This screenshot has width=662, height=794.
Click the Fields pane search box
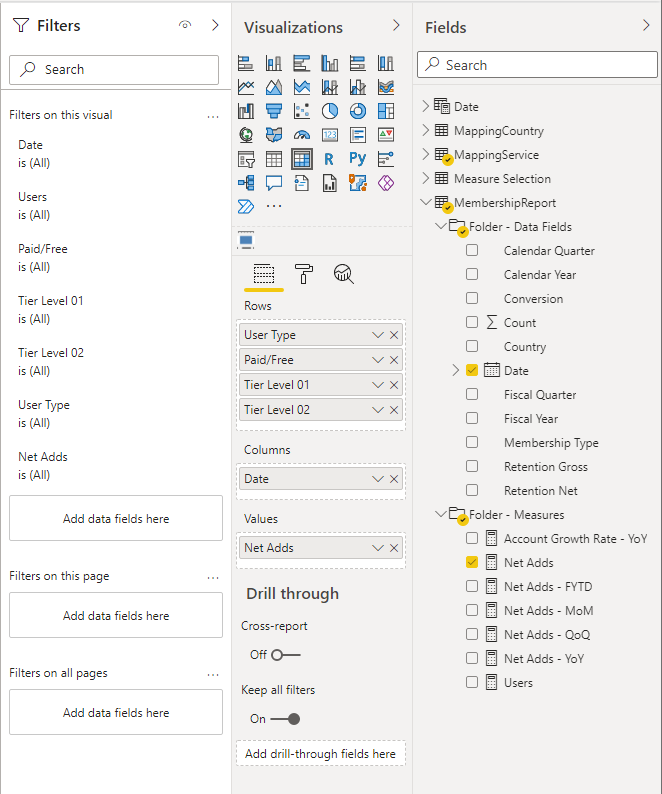537,64
